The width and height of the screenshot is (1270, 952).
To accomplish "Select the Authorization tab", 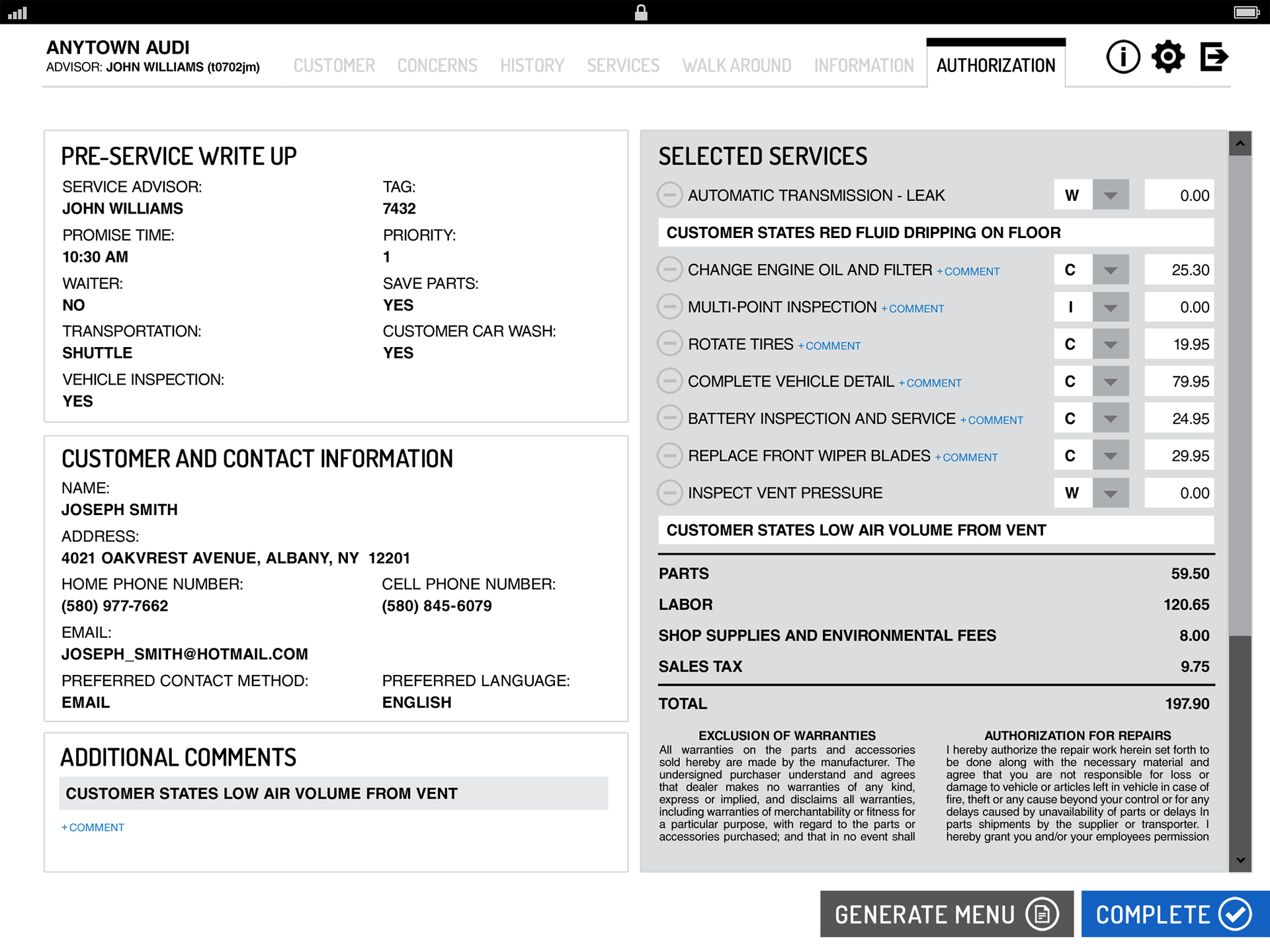I will 995,64.
